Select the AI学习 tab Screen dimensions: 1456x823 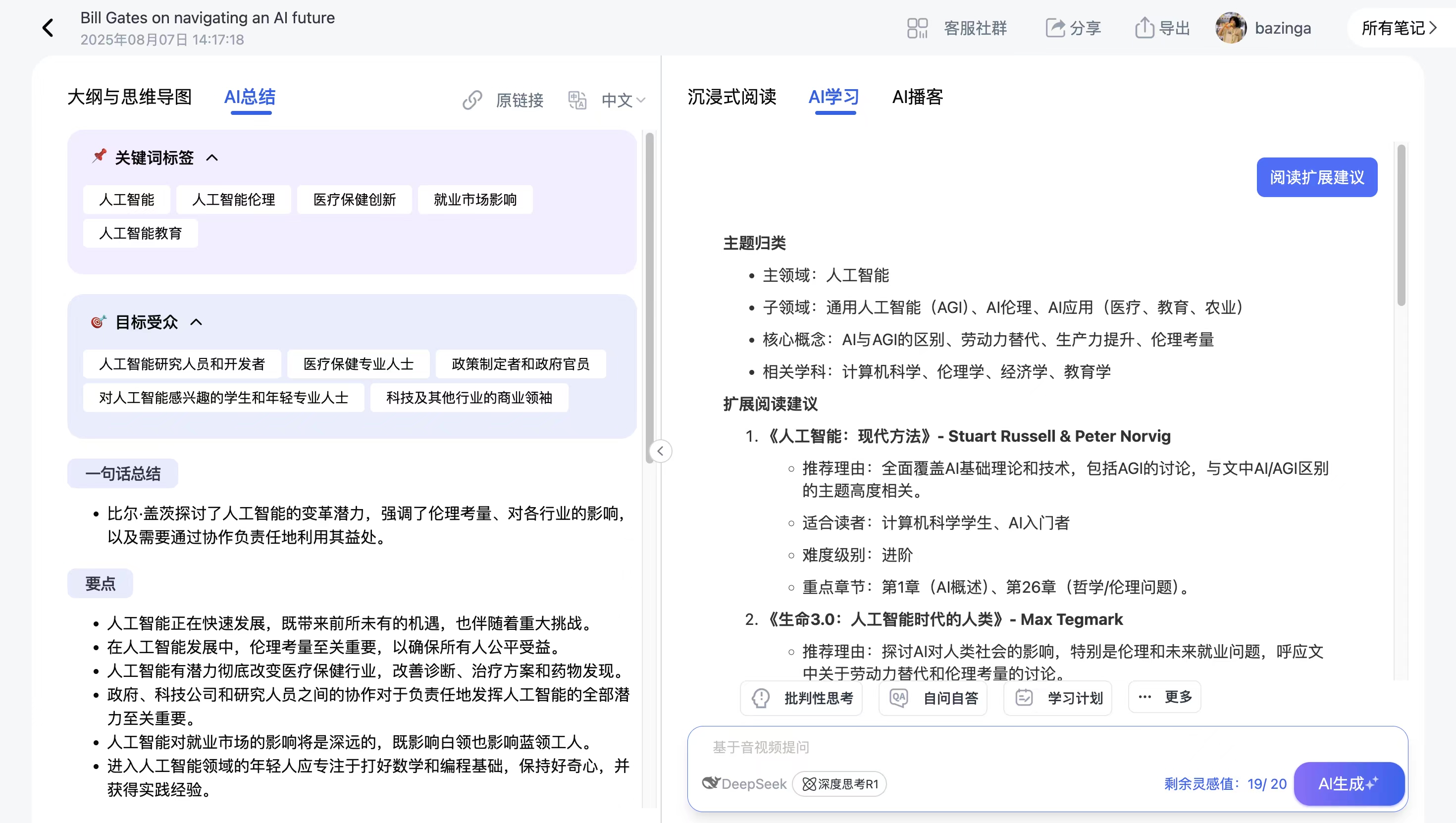pyautogui.click(x=833, y=97)
